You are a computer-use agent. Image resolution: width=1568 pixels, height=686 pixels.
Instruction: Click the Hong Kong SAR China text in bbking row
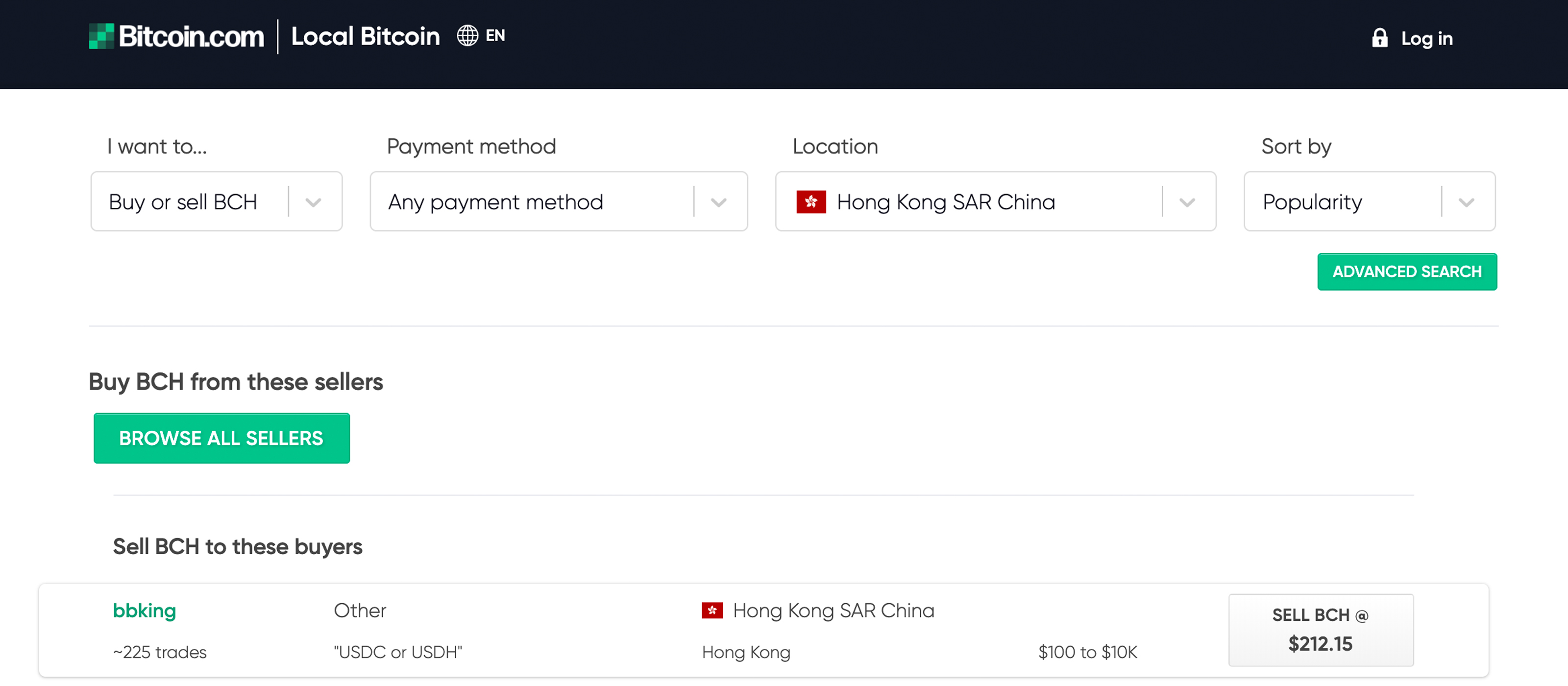pos(833,611)
